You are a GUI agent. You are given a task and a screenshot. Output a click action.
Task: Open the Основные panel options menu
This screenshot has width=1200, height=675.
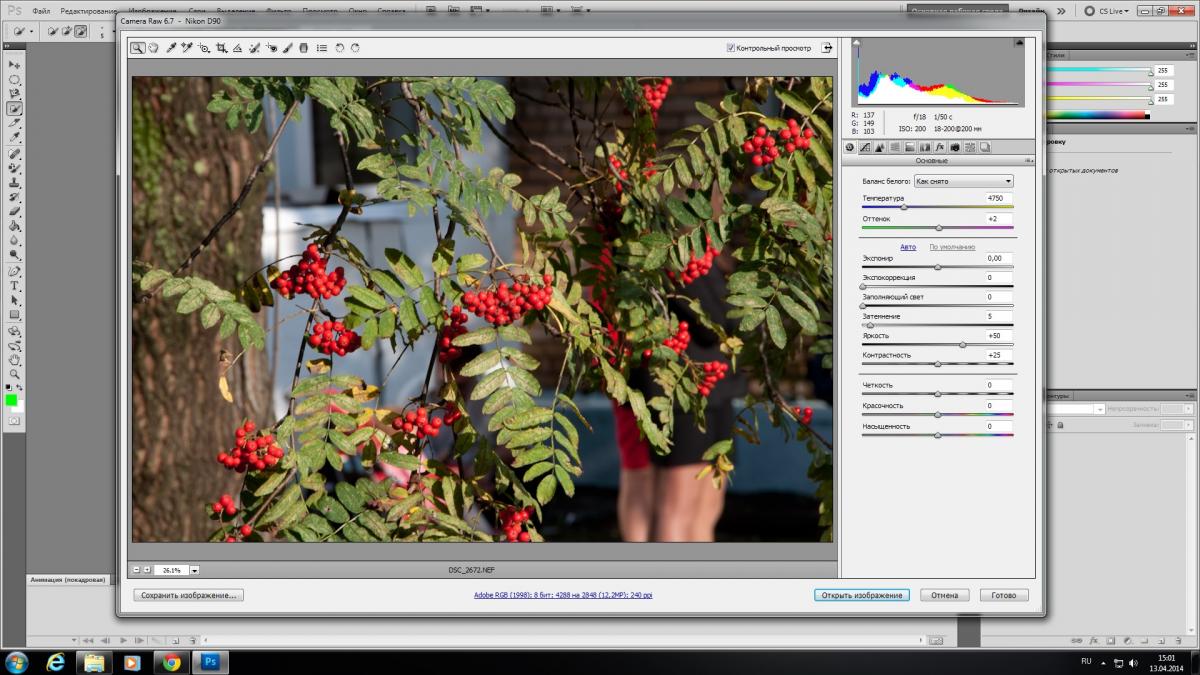(x=1028, y=160)
